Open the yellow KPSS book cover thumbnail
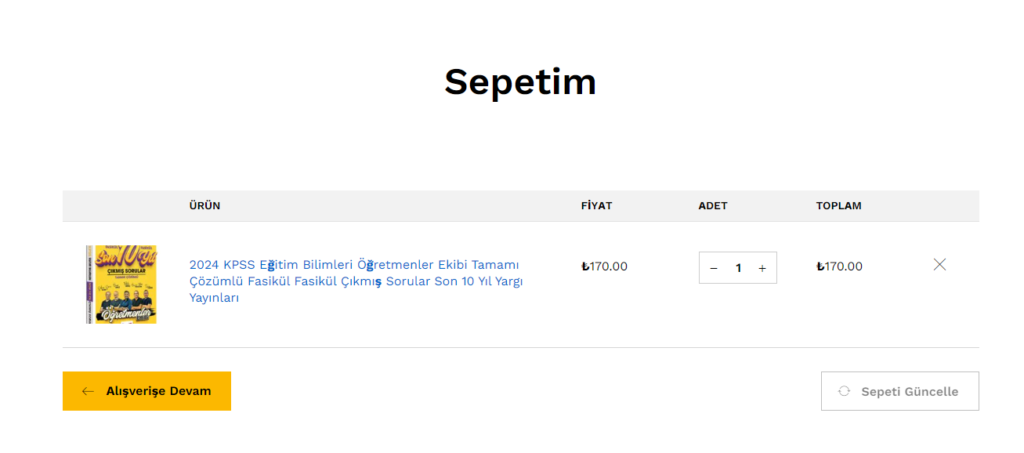The image size is (1024, 453). click(x=121, y=284)
